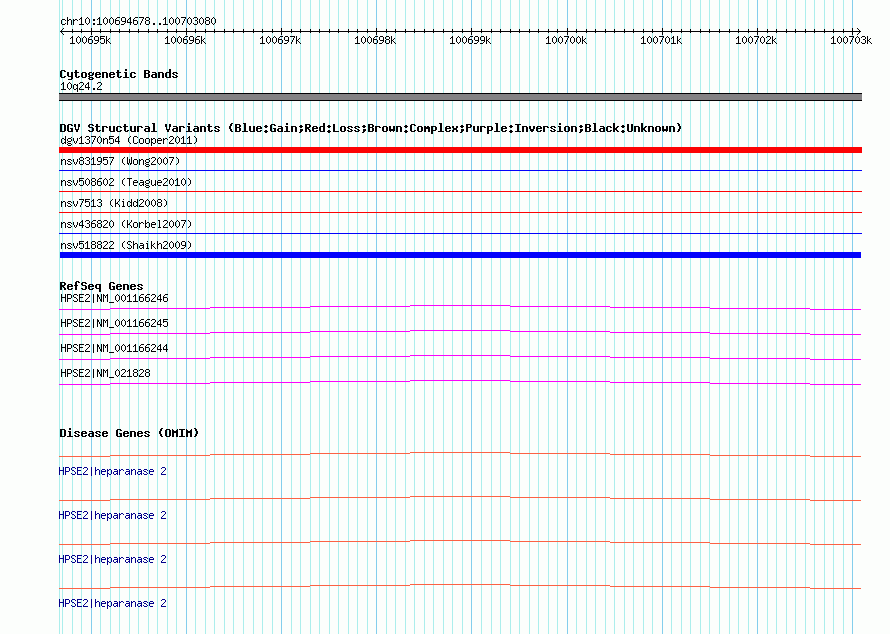This screenshot has width=890, height=634.
Task: Click the 100696k ruler tick label
Action: 185,40
